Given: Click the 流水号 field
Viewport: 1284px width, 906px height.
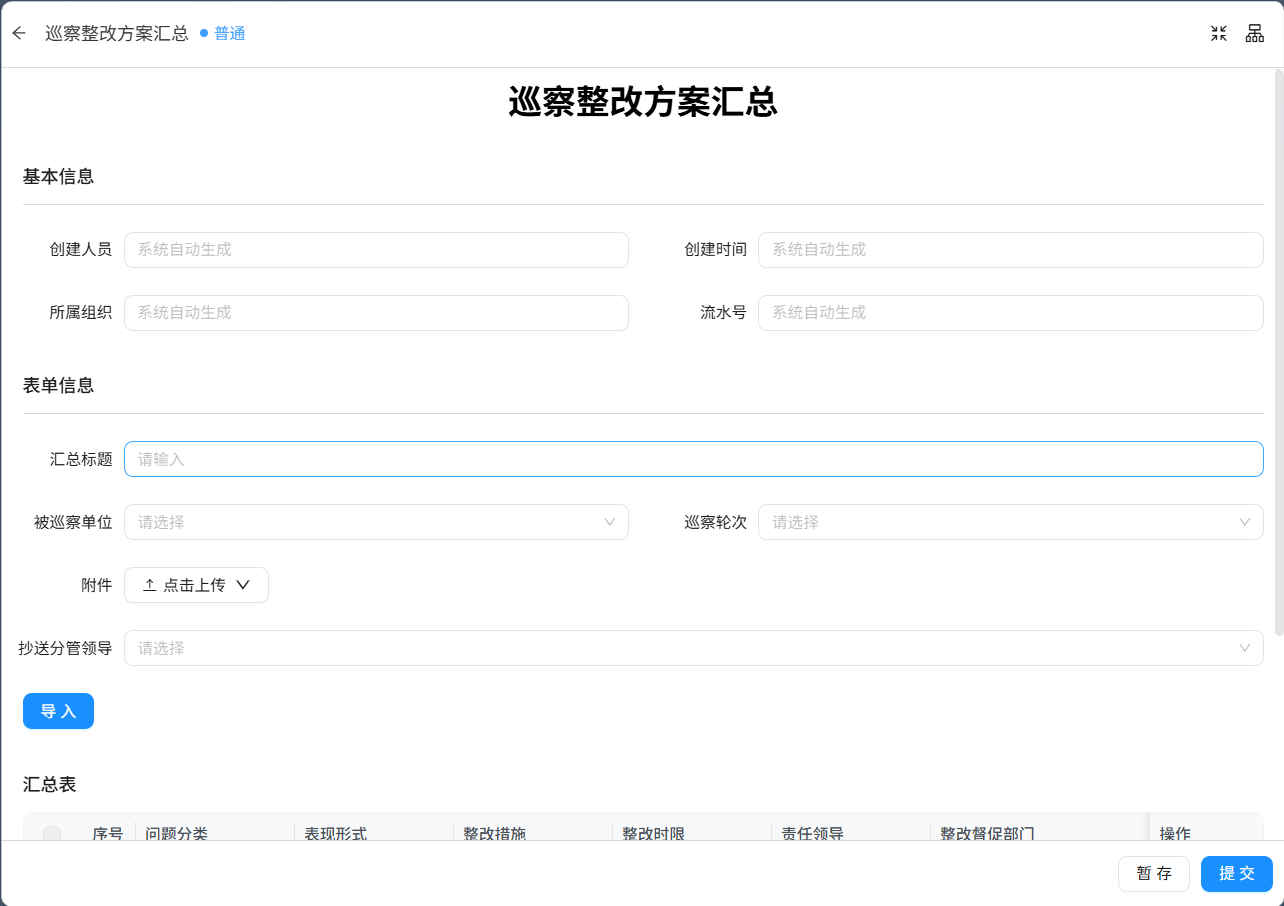Looking at the screenshot, I should coord(1010,313).
